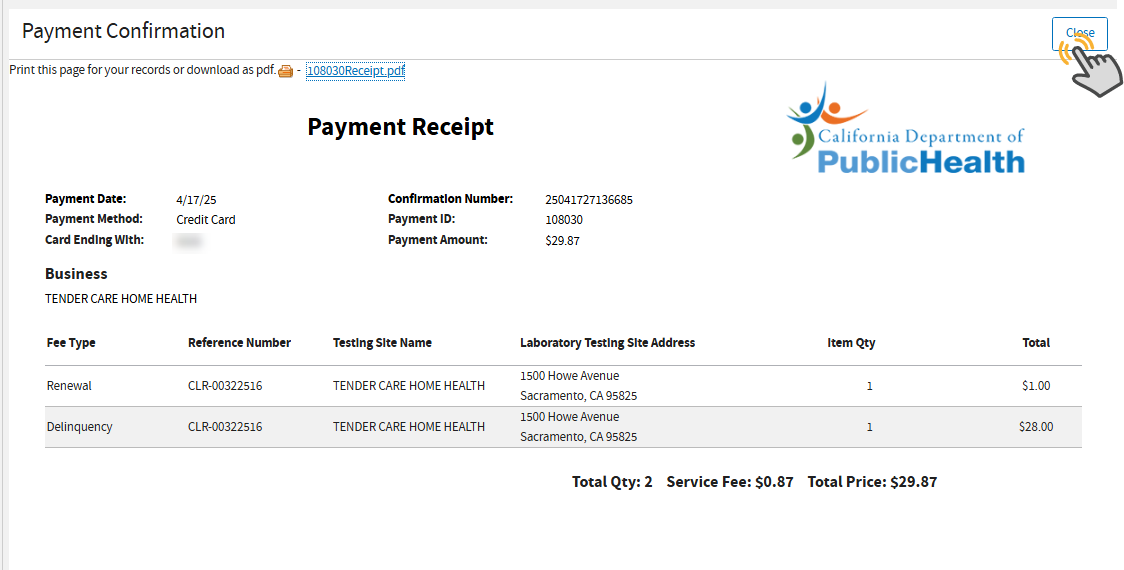This screenshot has width=1124, height=570.
Task: Click the $28.00 Delinquency total
Action: (1035, 427)
